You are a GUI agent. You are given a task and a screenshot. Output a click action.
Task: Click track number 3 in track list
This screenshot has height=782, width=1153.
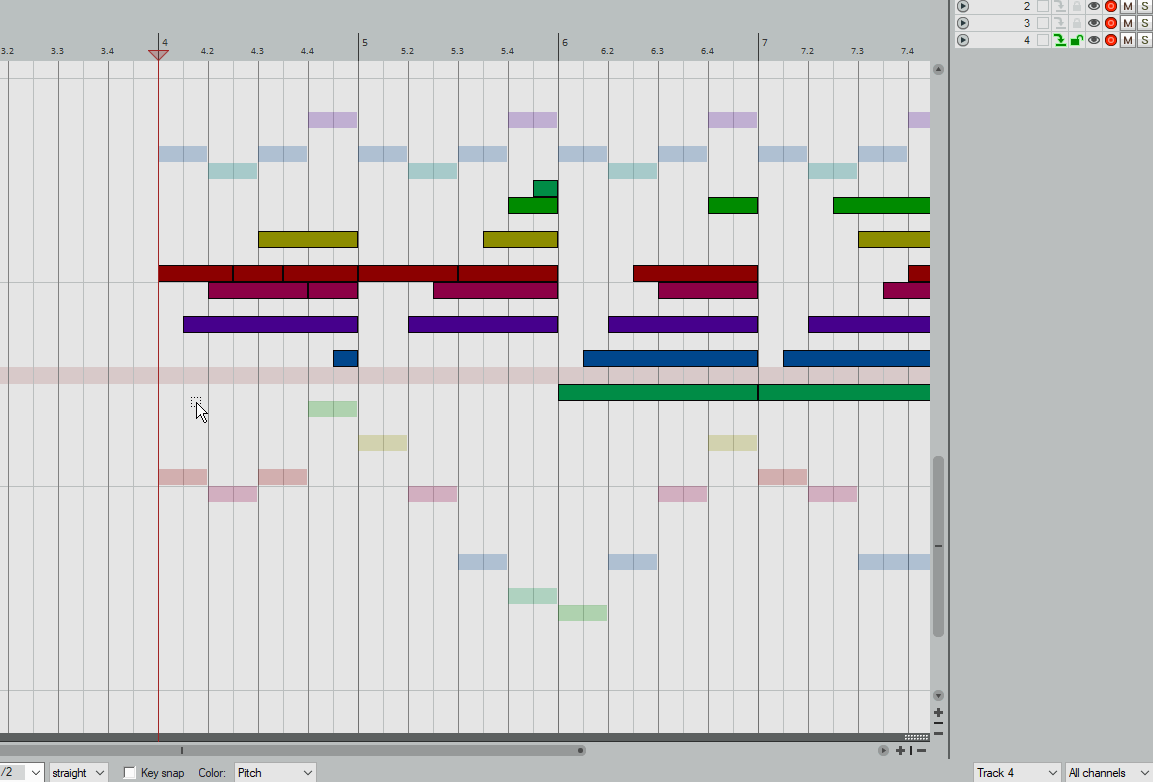click(1027, 23)
